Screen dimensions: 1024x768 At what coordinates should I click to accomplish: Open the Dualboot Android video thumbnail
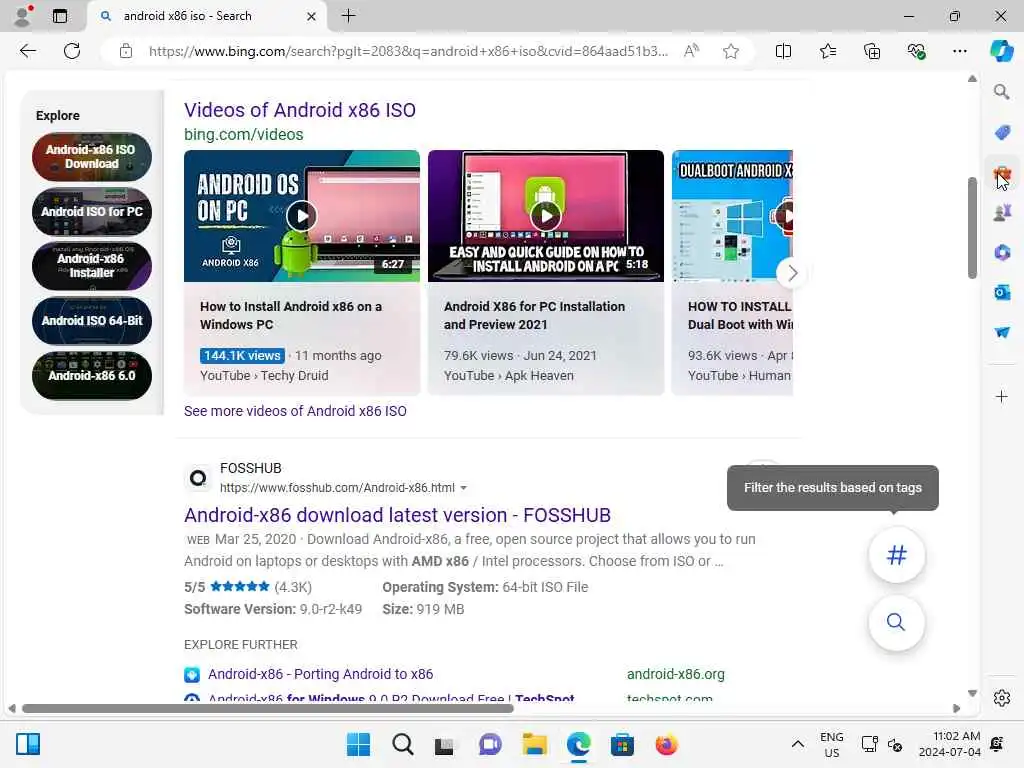(732, 216)
